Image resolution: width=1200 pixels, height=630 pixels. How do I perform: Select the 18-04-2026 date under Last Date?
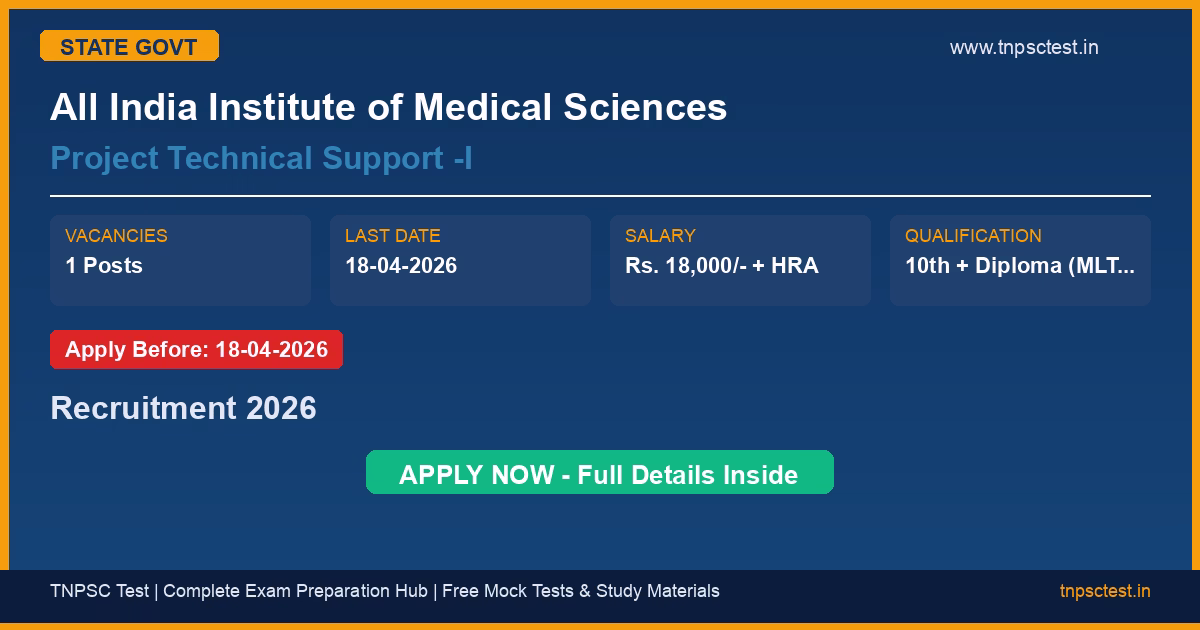coord(401,265)
